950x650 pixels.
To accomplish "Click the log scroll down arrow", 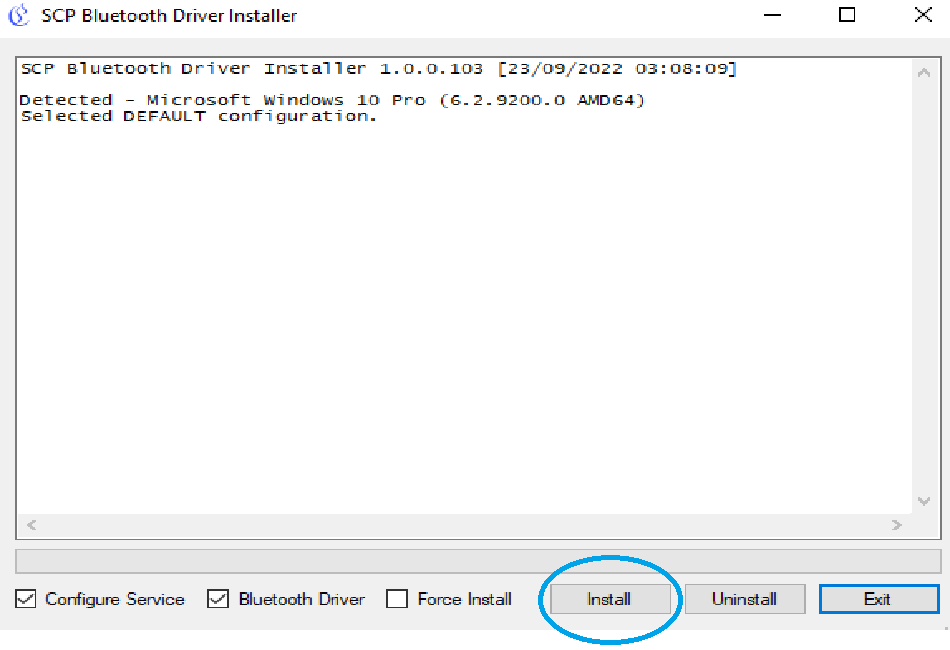I will pyautogui.click(x=924, y=501).
